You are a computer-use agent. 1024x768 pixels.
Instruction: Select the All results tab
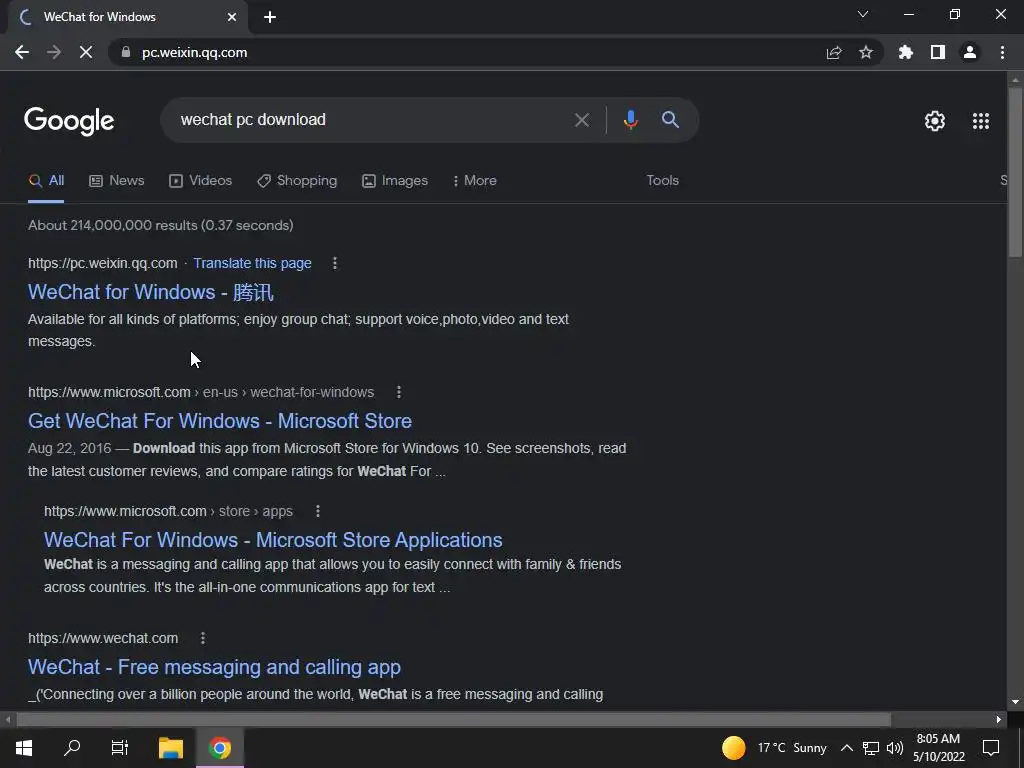pyautogui.click(x=46, y=181)
